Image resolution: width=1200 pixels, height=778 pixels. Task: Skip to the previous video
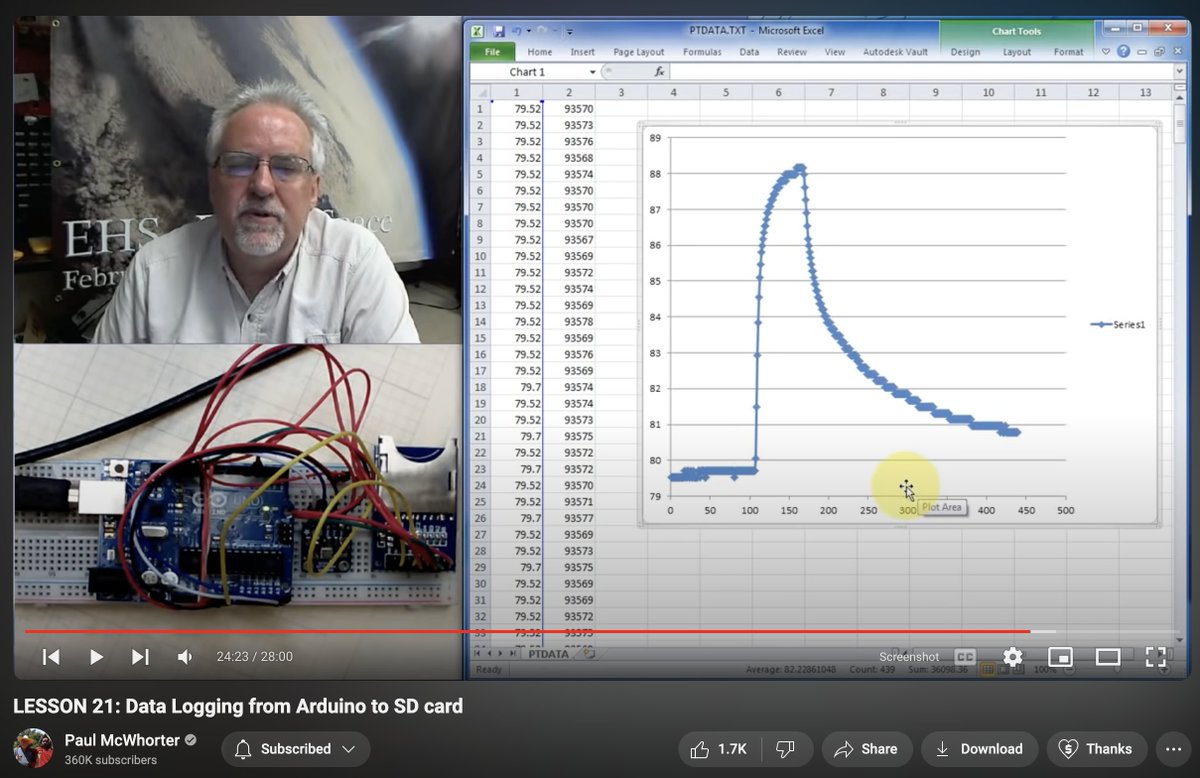[x=51, y=657]
